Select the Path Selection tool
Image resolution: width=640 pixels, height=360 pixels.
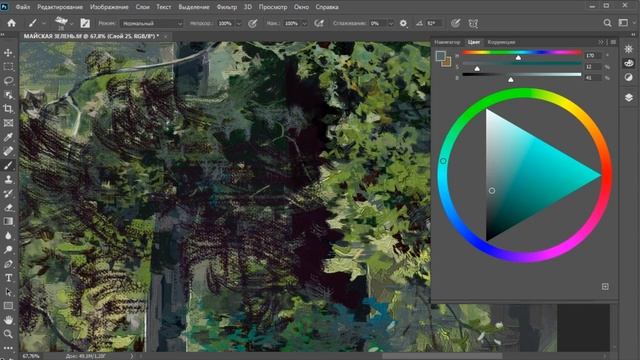[x=8, y=292]
